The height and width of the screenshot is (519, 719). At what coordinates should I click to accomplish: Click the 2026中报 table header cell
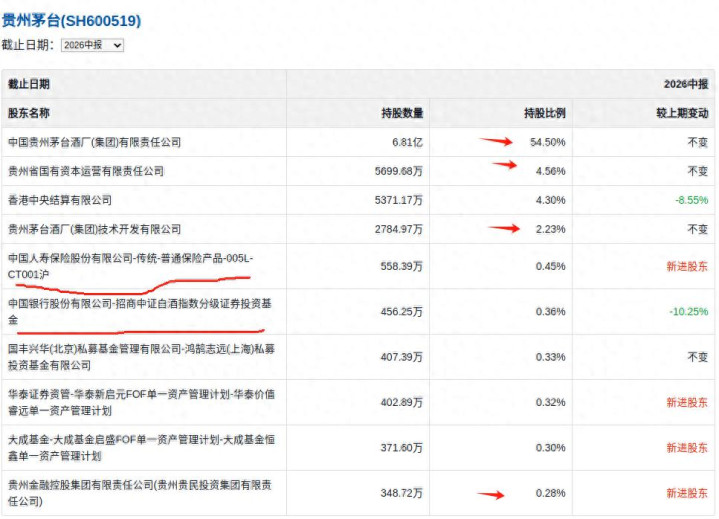686,84
